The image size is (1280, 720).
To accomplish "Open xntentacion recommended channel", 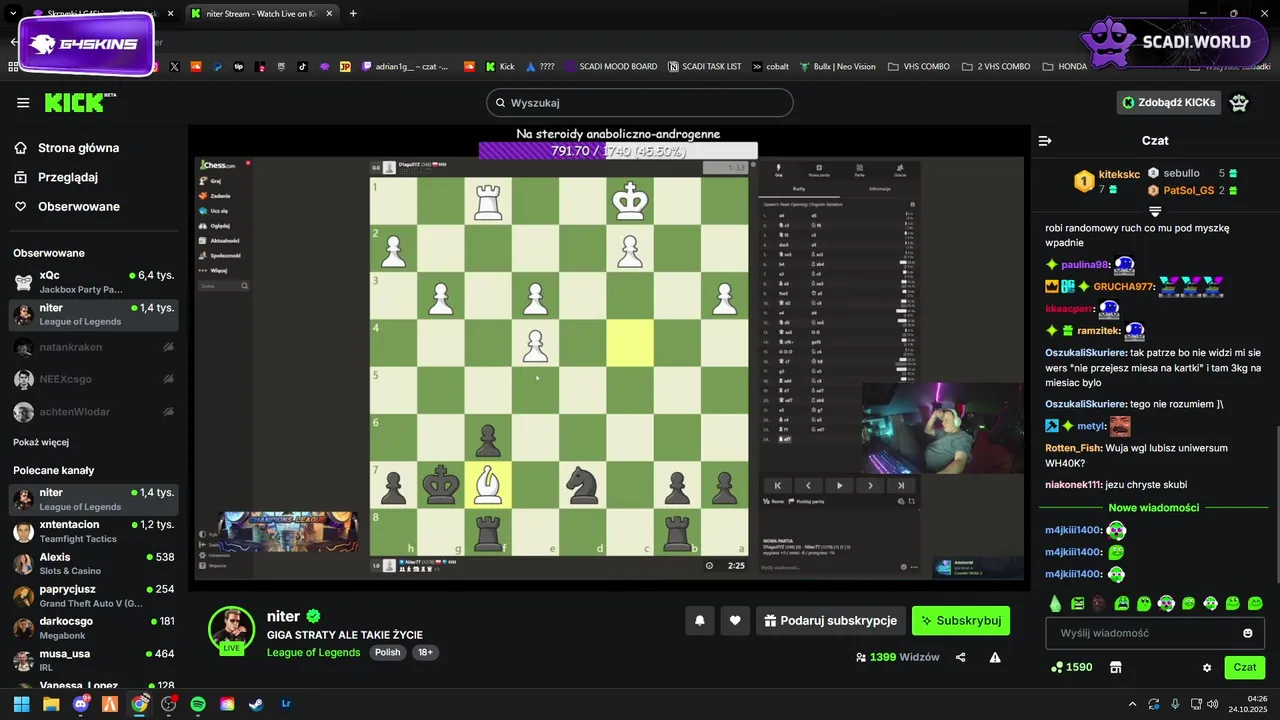I will [x=94, y=531].
